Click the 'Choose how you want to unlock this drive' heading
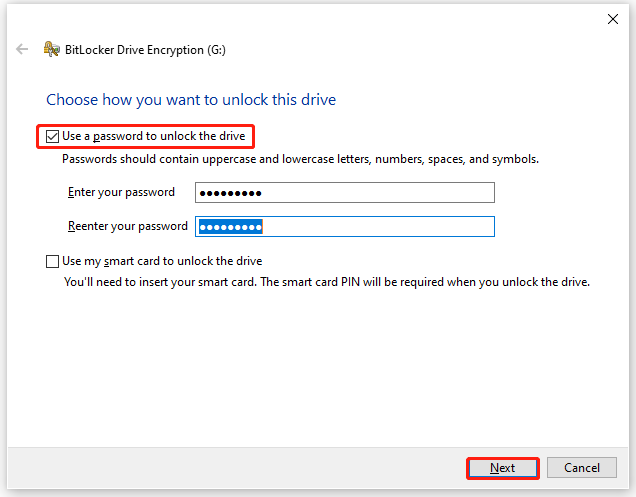636x497 pixels. (x=191, y=100)
